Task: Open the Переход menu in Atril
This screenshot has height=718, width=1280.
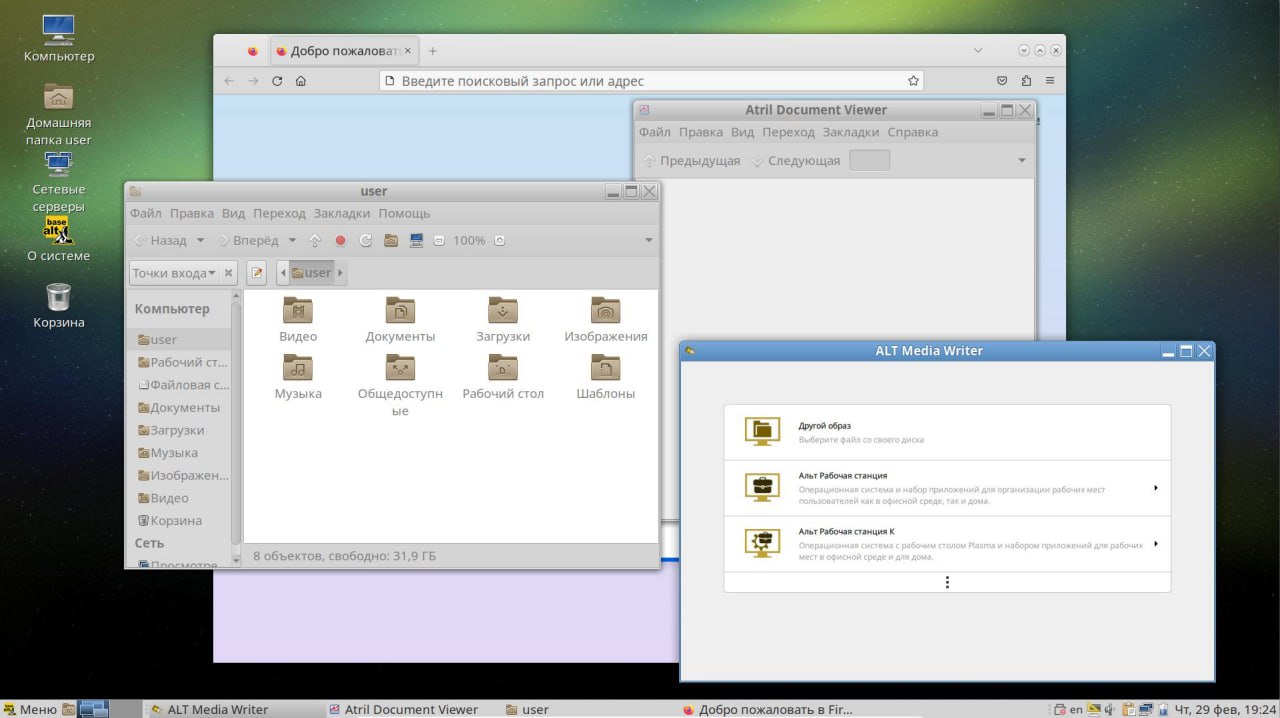Action: 788,132
